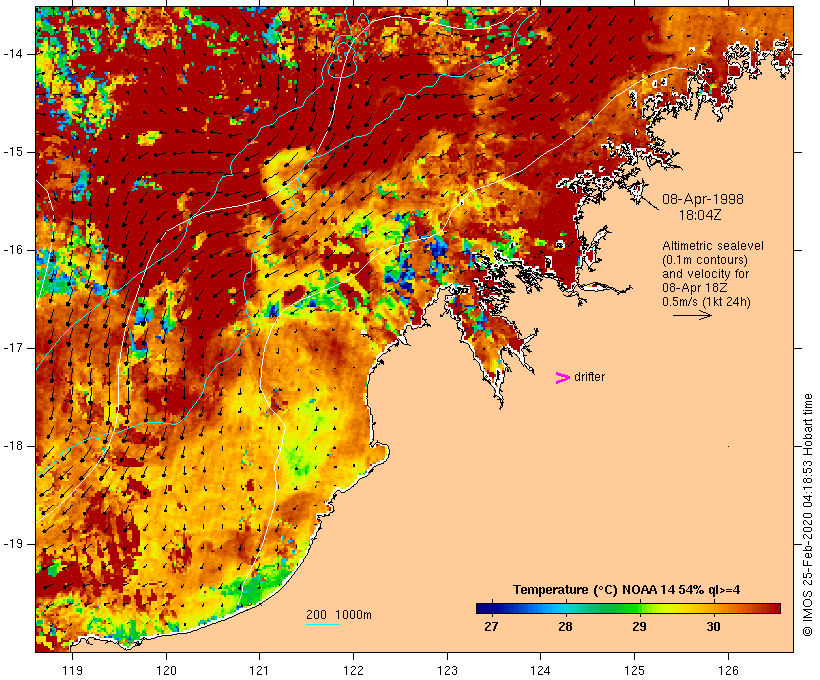Click the time '18:04Z' label
Image resolution: width=820 pixels, height=680 pixels.
click(x=700, y=215)
